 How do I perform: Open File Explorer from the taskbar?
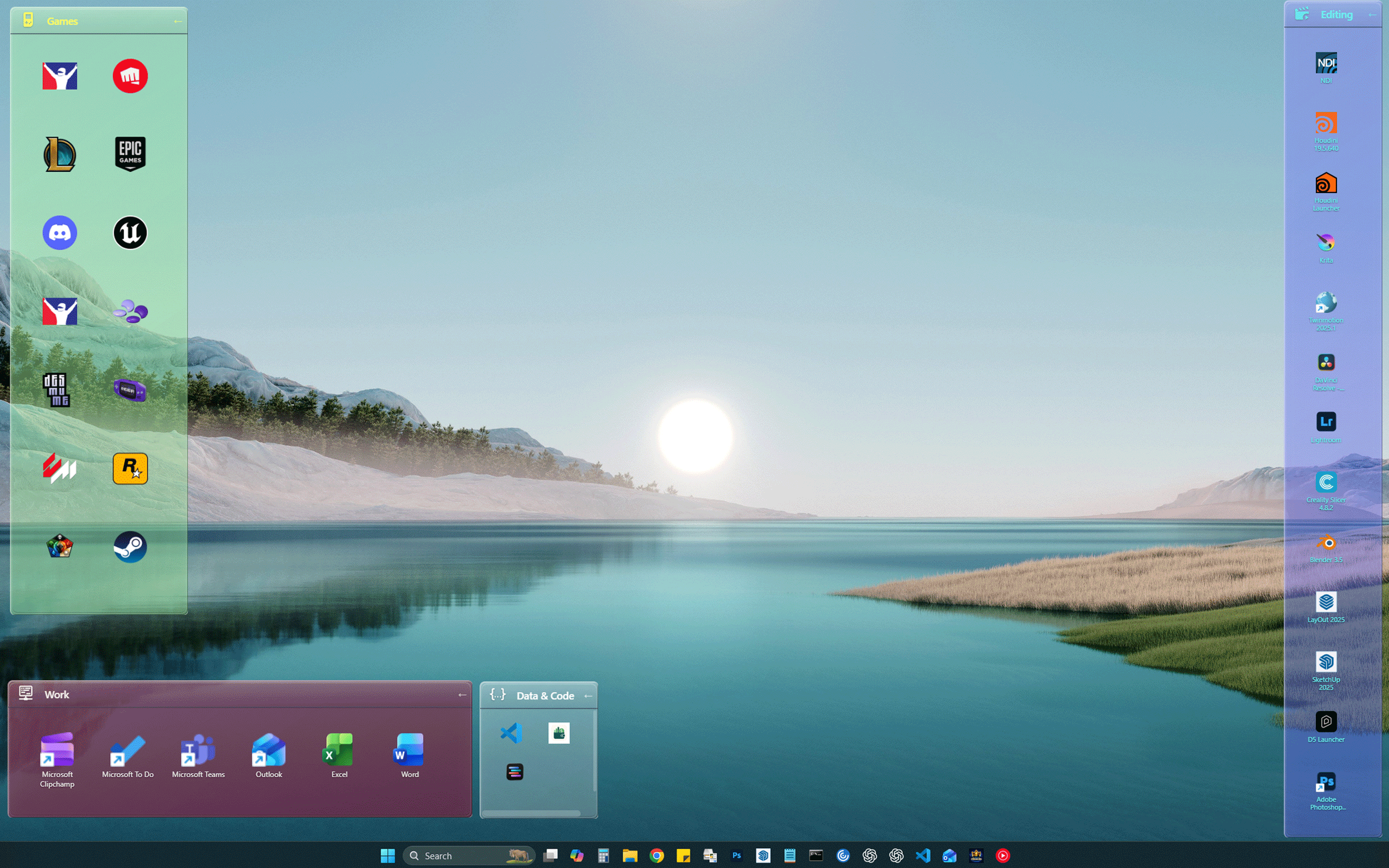click(630, 856)
